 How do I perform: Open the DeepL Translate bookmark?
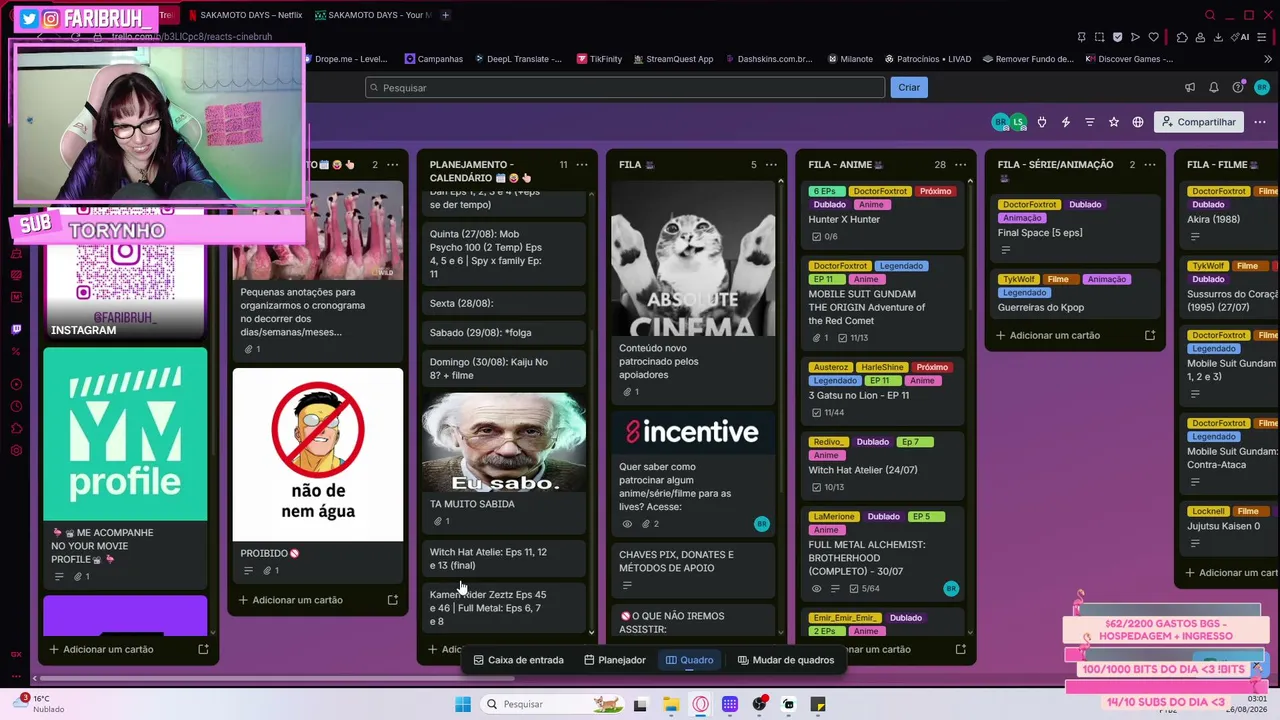pyautogui.click(x=517, y=59)
